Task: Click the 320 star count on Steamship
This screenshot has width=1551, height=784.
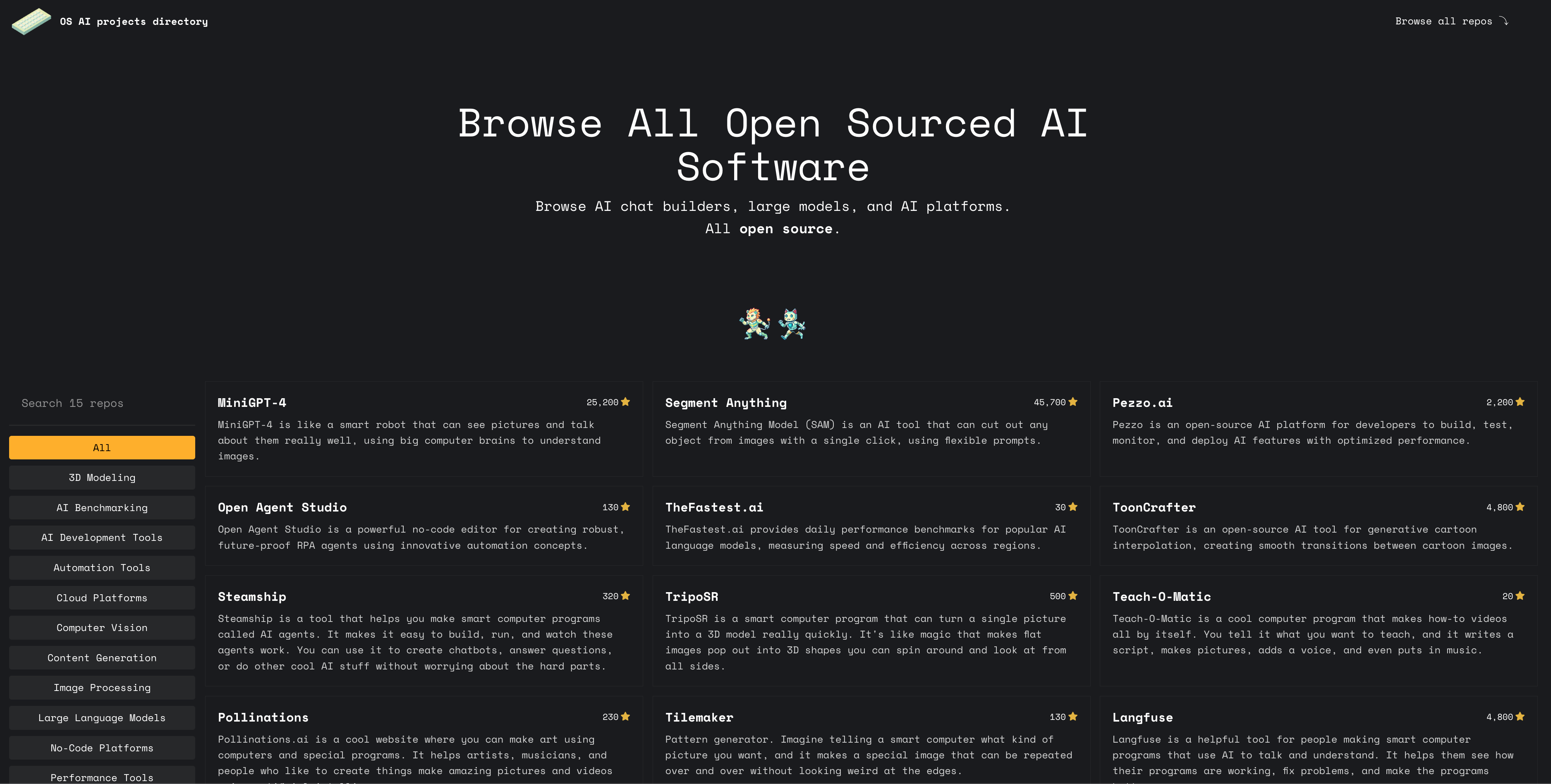Action: pyautogui.click(x=610, y=596)
